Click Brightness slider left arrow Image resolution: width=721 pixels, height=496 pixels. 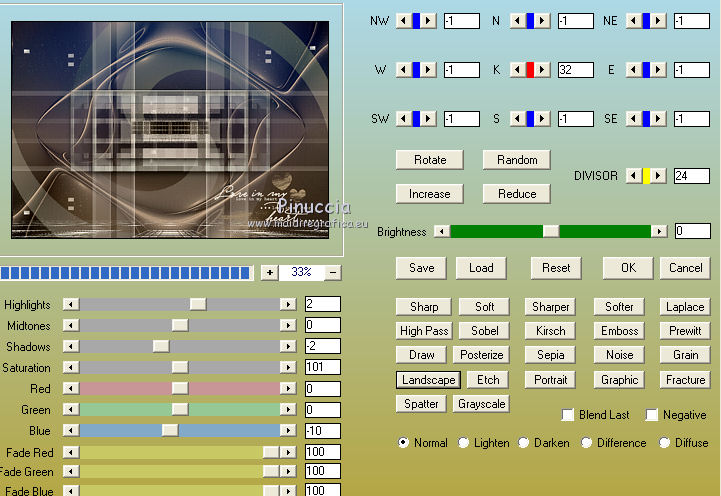coord(442,231)
